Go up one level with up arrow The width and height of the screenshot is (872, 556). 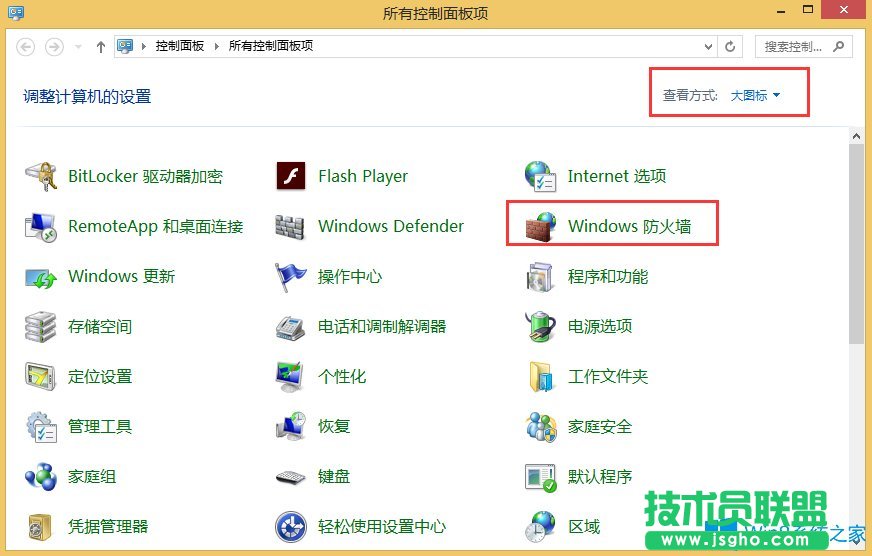(x=101, y=47)
